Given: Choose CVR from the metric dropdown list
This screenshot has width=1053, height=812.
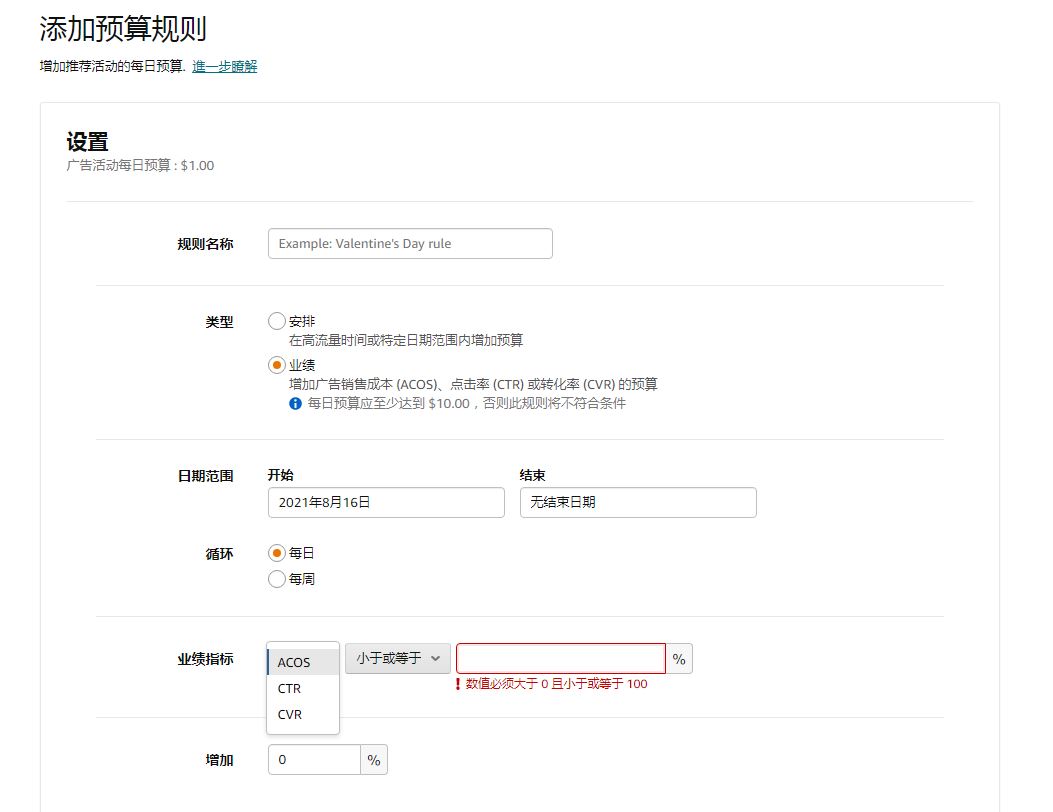Looking at the screenshot, I should click(303, 715).
